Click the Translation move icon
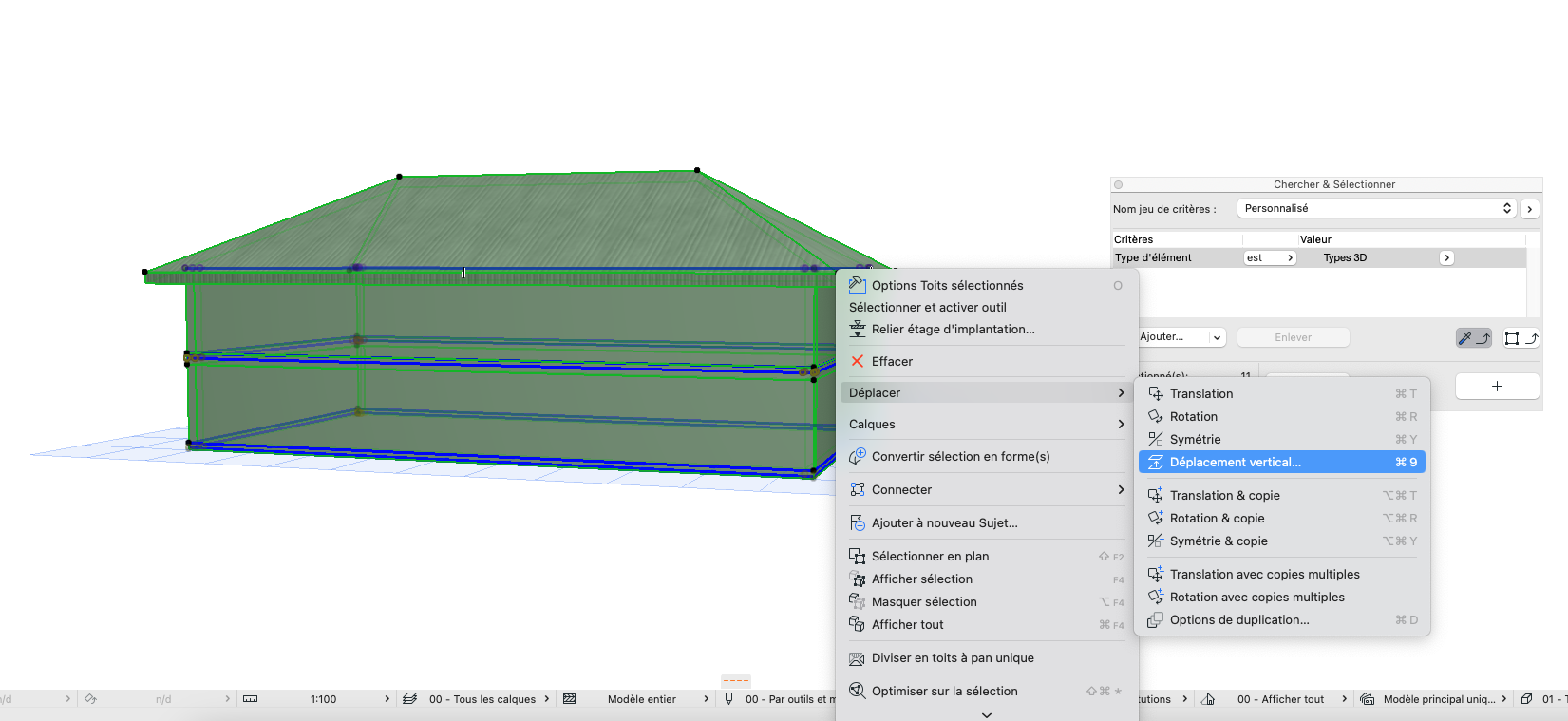This screenshot has width=1568, height=721. [1156, 393]
